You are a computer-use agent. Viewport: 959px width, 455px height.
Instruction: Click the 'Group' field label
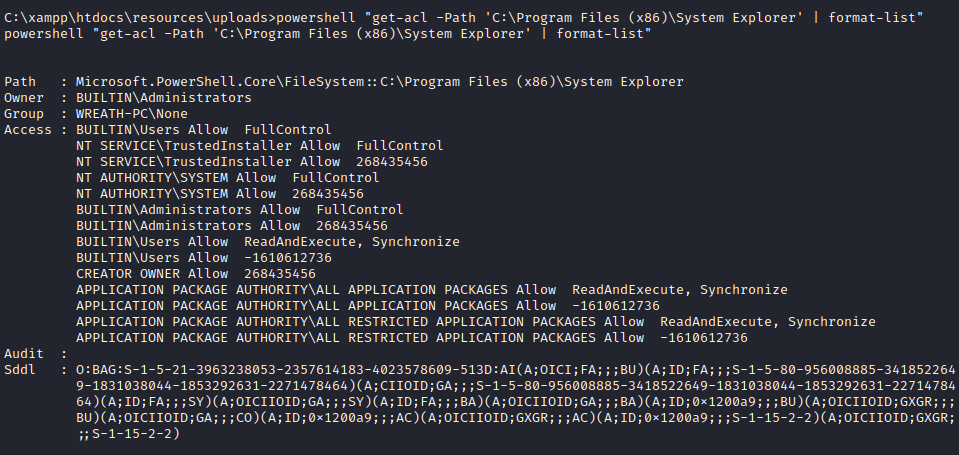(x=24, y=114)
